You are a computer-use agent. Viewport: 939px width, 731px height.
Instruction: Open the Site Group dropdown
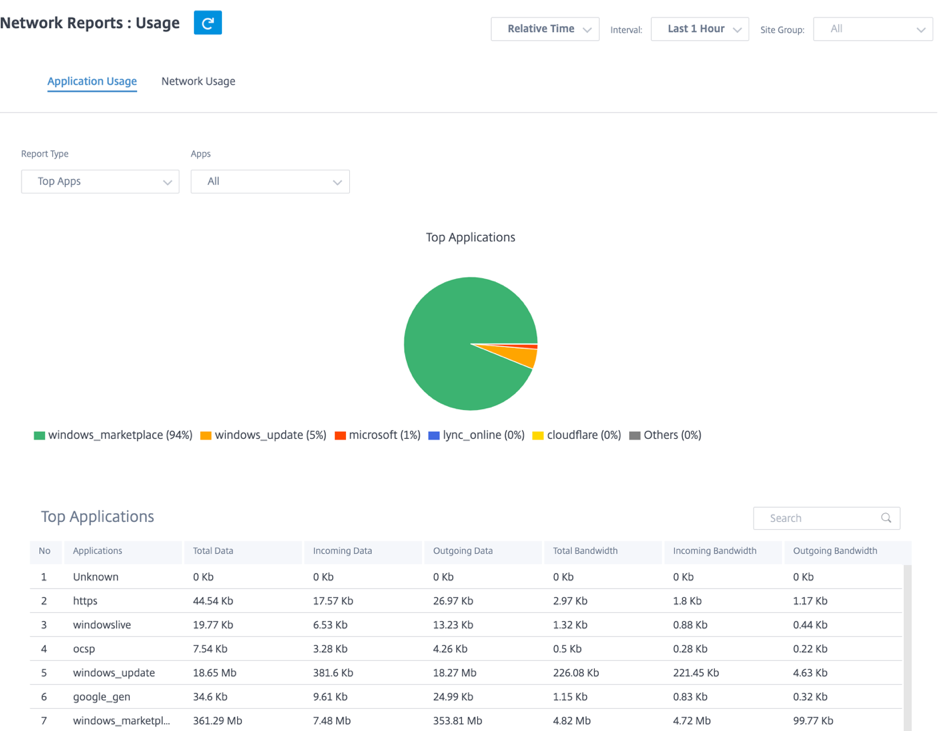(x=873, y=29)
